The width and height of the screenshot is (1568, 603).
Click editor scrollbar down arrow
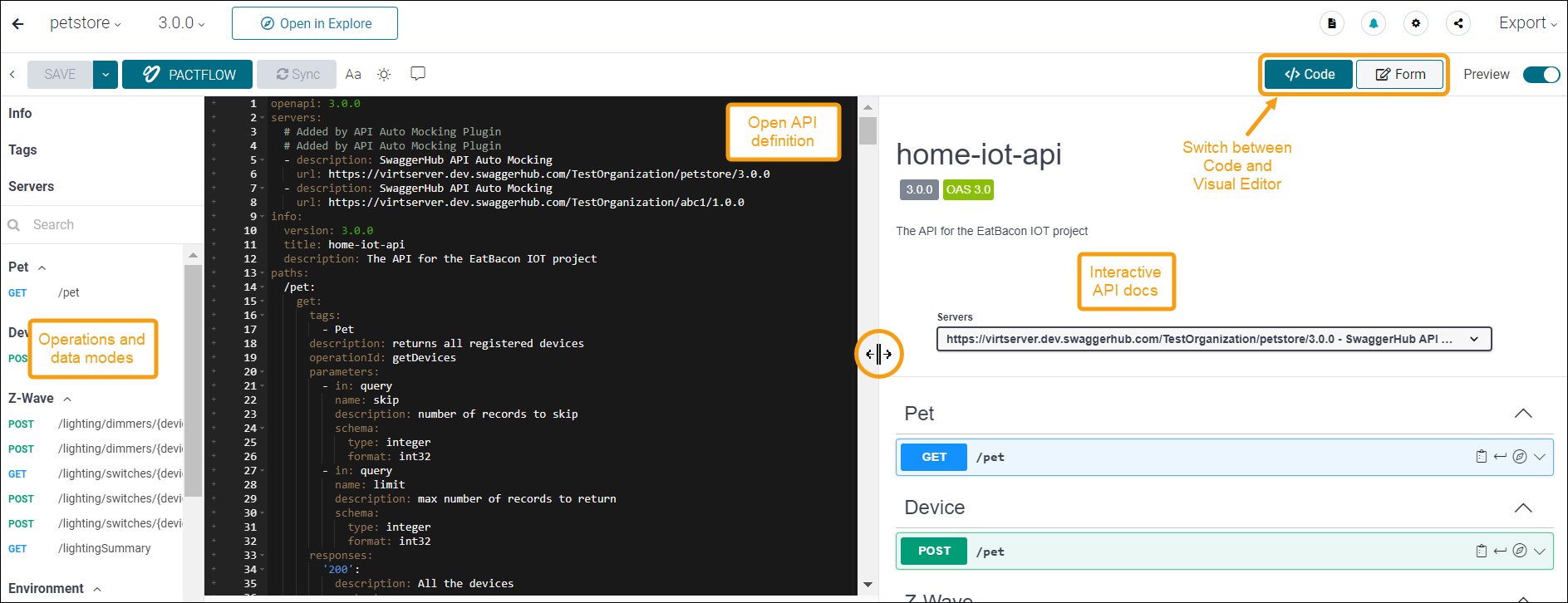click(x=868, y=585)
